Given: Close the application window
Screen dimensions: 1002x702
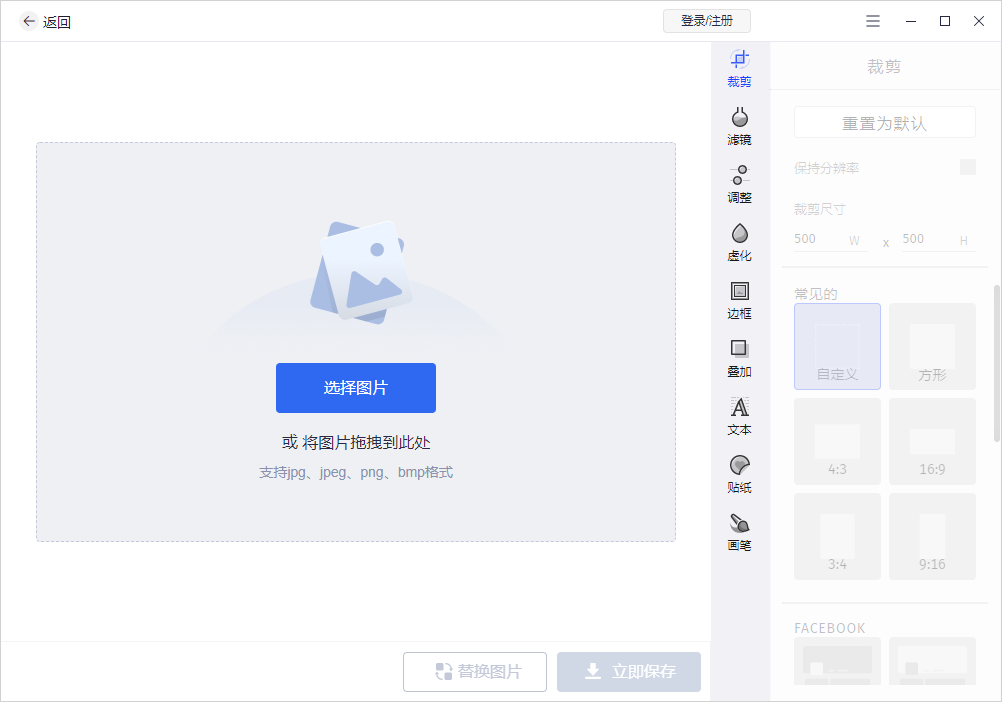Looking at the screenshot, I should coord(978,21).
